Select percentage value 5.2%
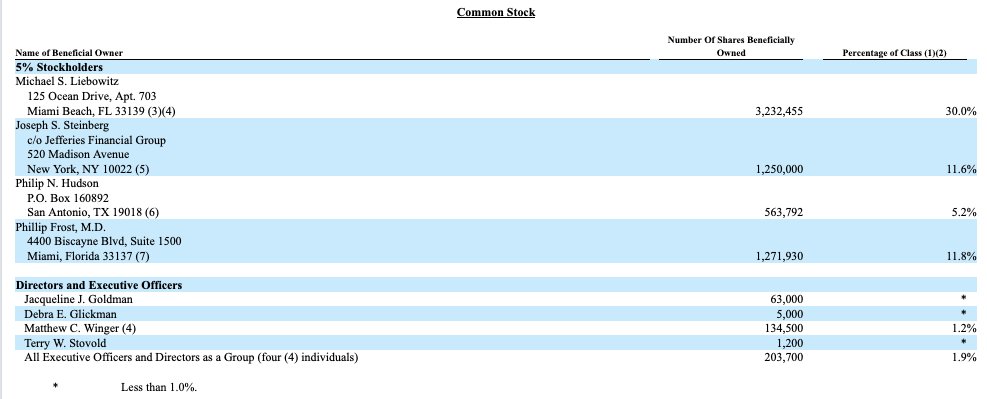The height and width of the screenshot is (399, 987). [964, 213]
